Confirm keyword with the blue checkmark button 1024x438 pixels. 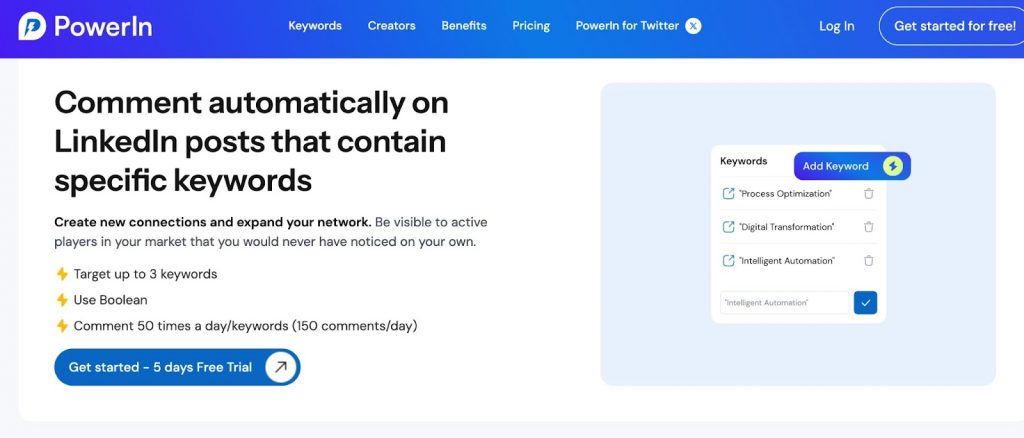pos(865,302)
